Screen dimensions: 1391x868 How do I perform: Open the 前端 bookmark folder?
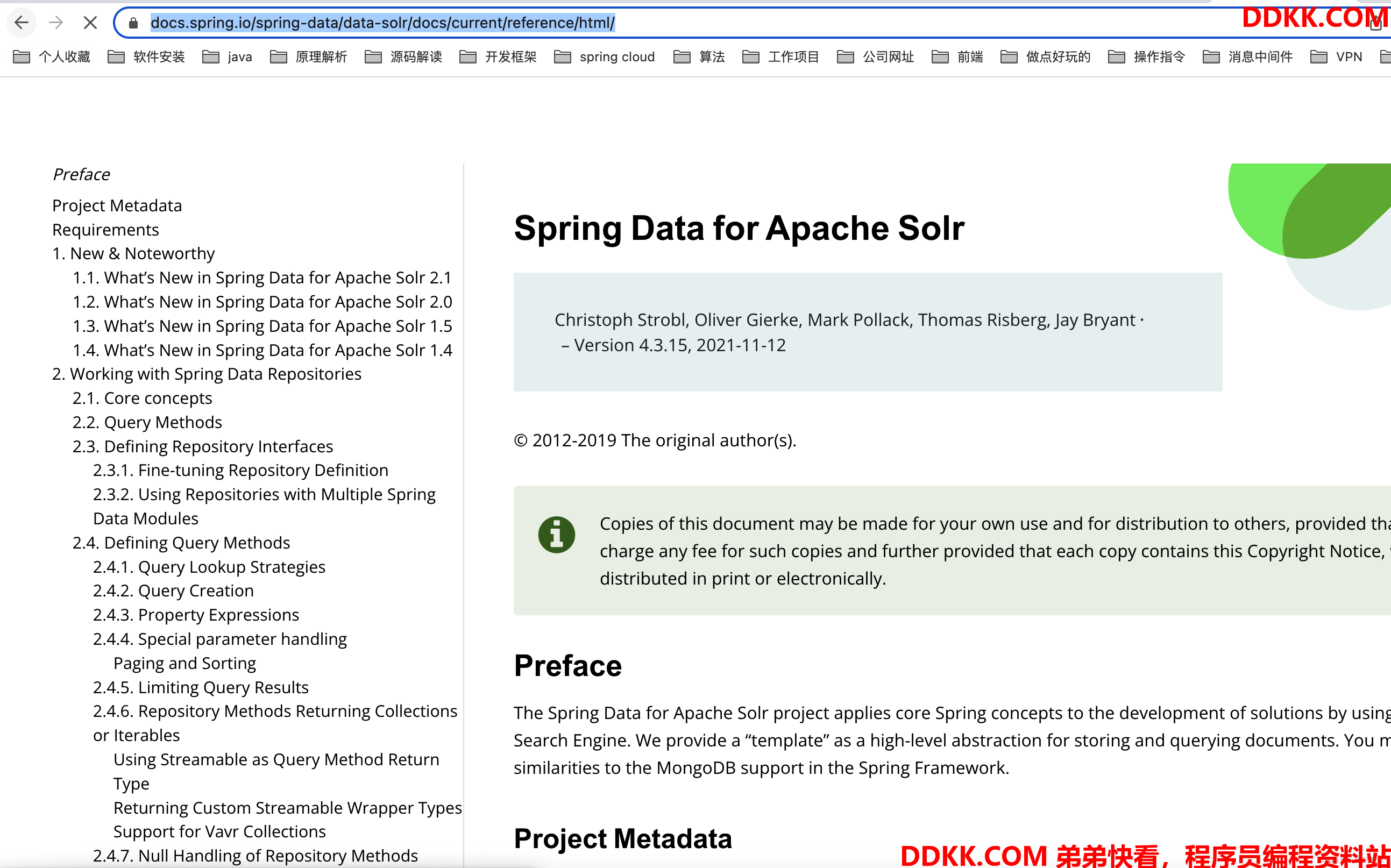click(957, 57)
